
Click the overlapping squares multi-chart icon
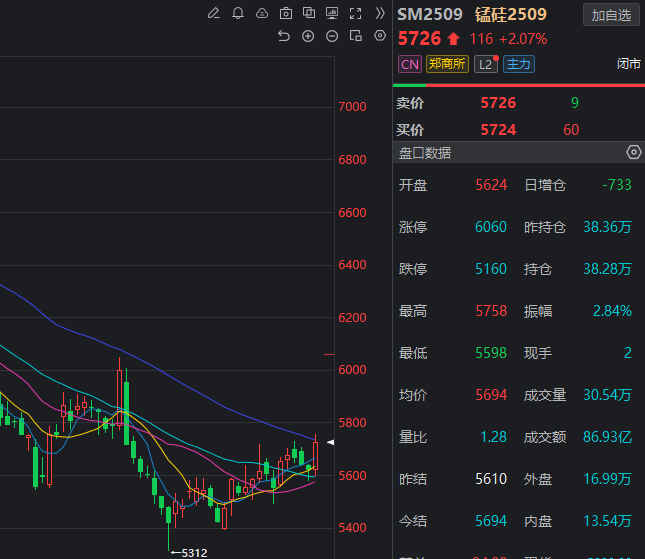click(x=309, y=14)
